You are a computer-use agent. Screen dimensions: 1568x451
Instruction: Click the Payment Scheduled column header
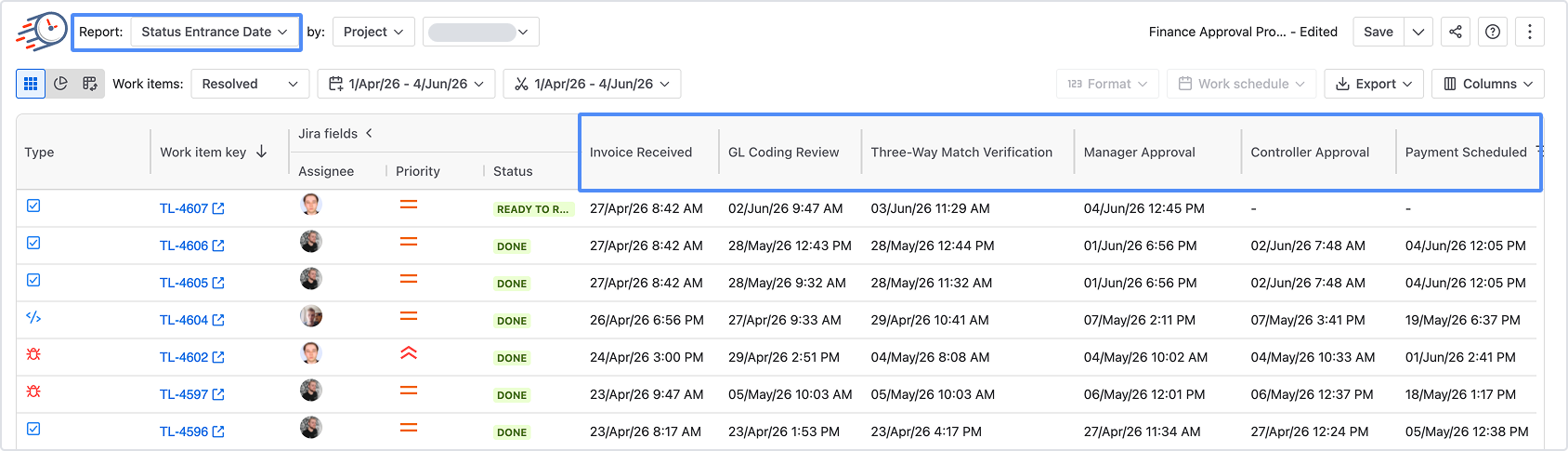tap(1466, 152)
